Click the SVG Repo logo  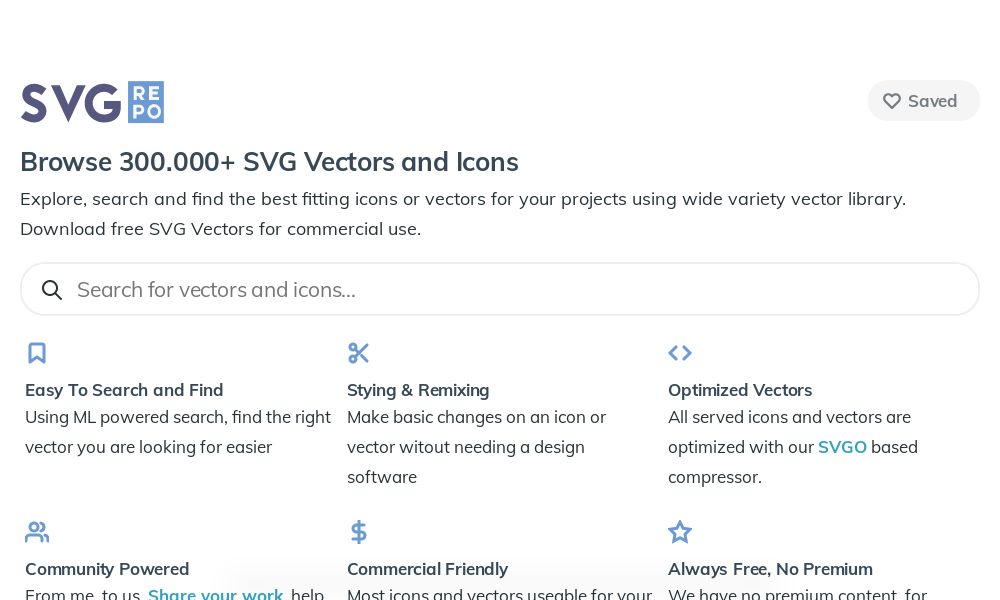click(92, 102)
